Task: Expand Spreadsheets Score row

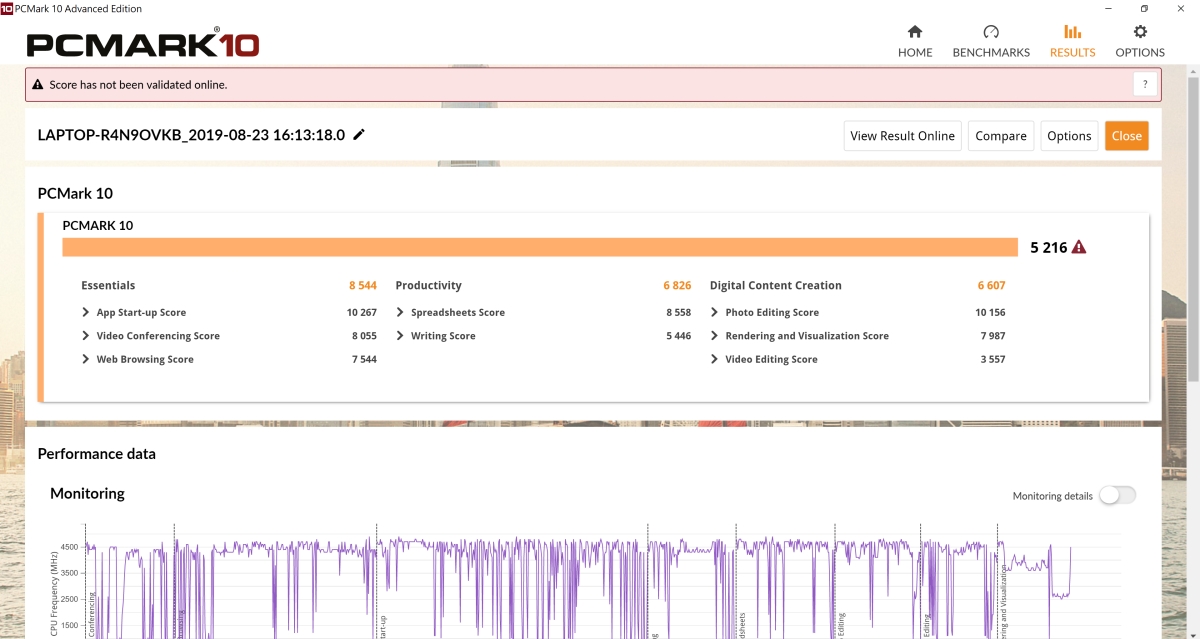Action: pyautogui.click(x=400, y=313)
